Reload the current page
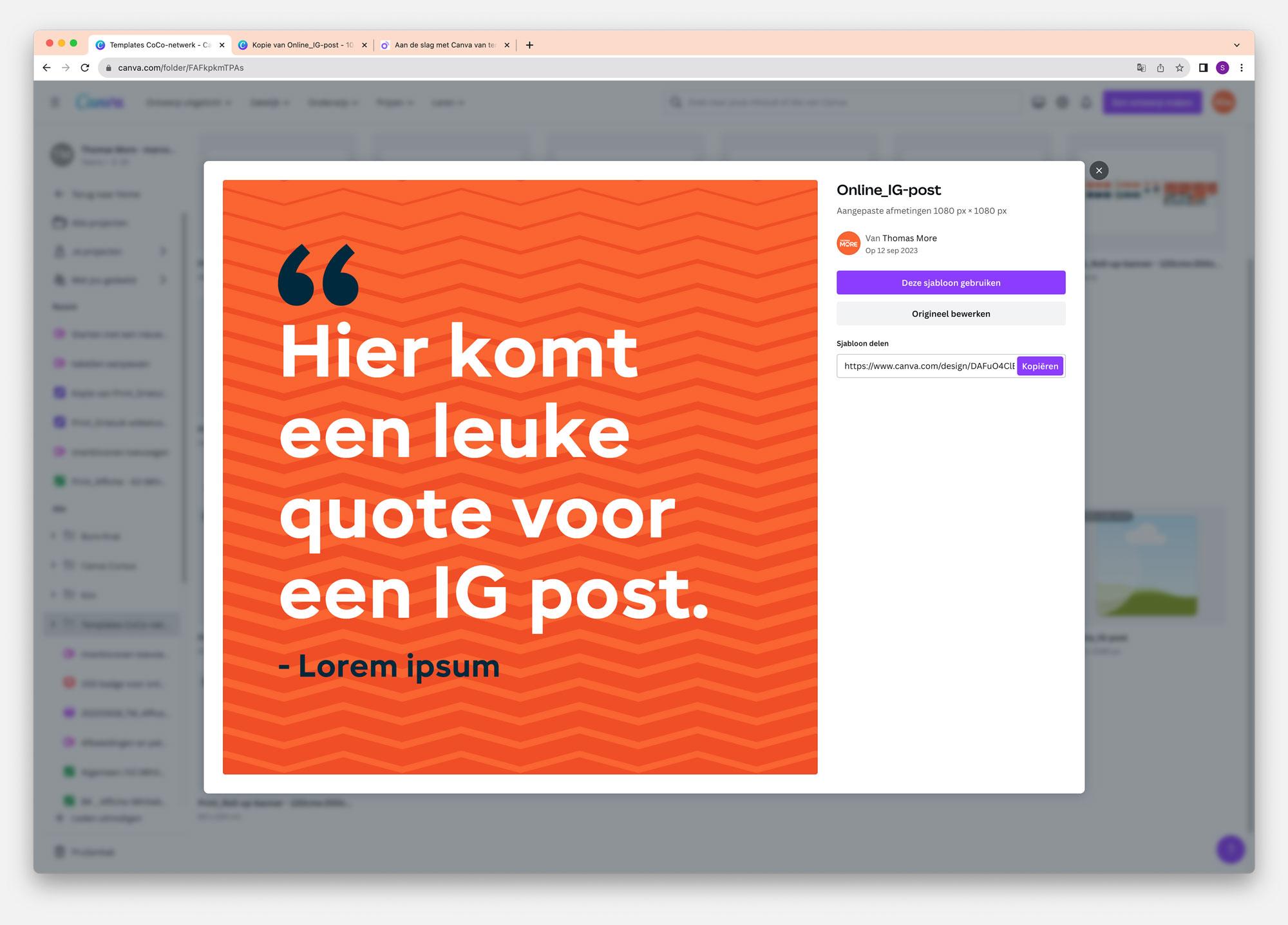The image size is (1288, 925). click(84, 68)
